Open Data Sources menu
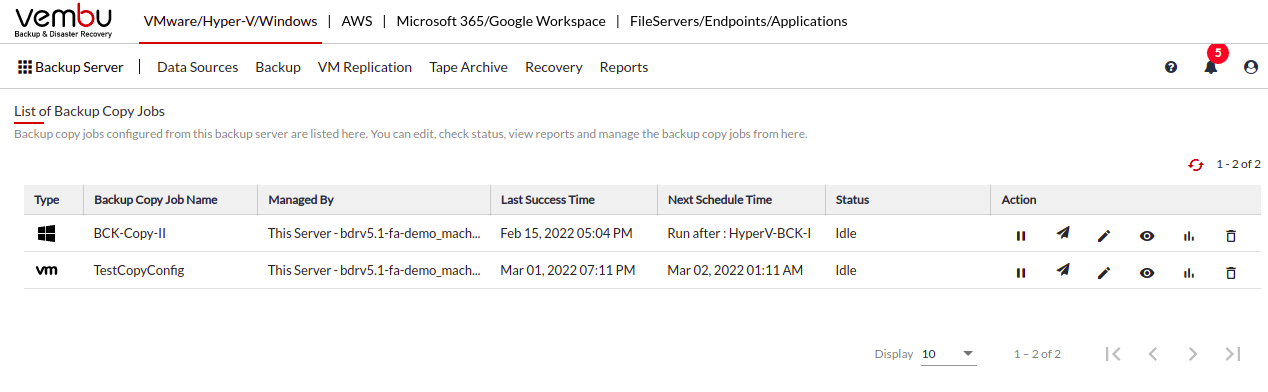The height and width of the screenshot is (392, 1268). click(x=198, y=67)
